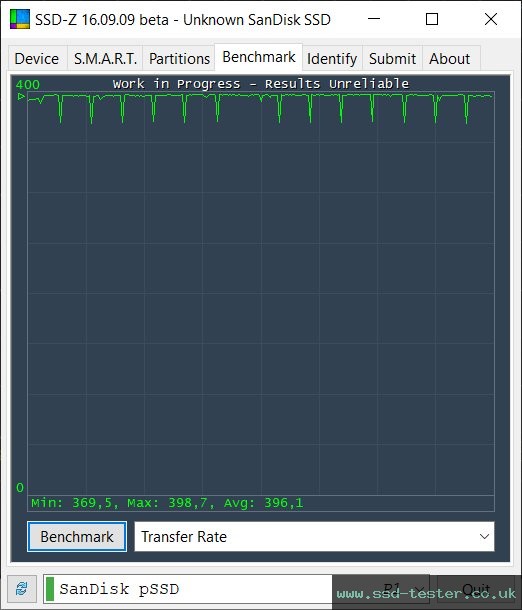Maximize the SSD-Z window

coord(432,19)
